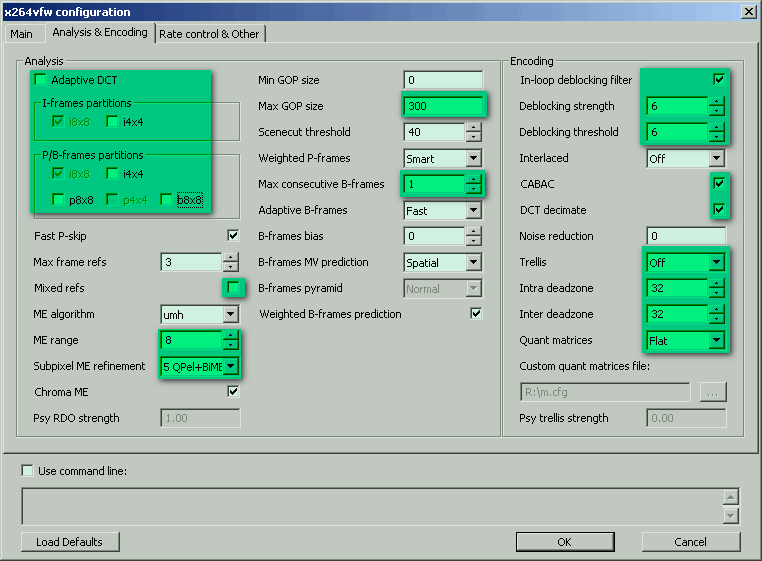Toggle the DCT decimate checkbox
This screenshot has width=762, height=561.
[x=719, y=210]
